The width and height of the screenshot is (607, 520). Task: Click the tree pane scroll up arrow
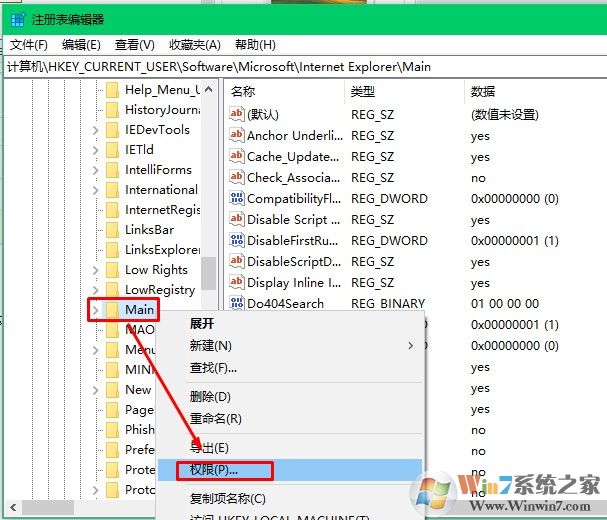coord(209,90)
